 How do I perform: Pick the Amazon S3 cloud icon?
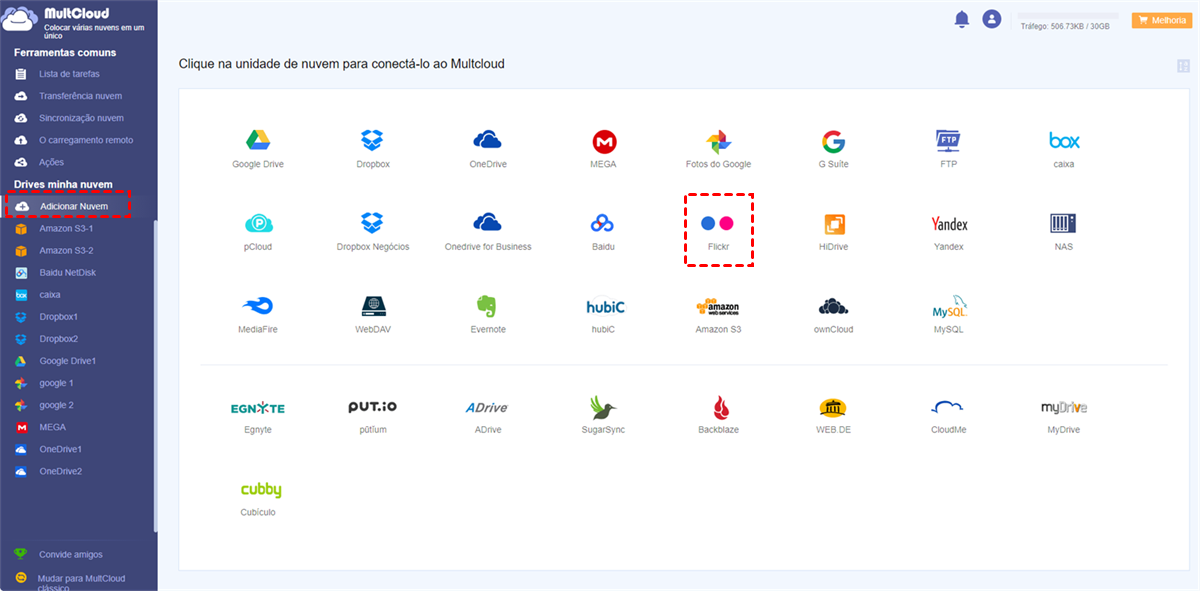718,307
